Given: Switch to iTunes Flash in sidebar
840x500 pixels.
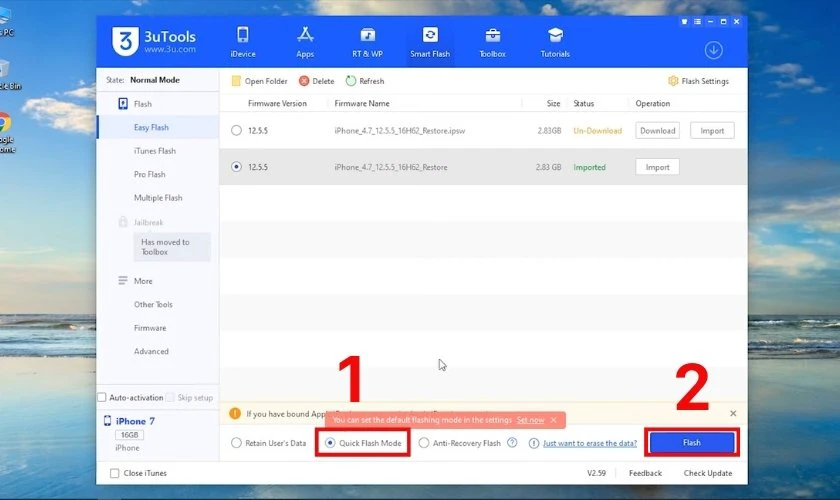Looking at the screenshot, I should click(154, 151).
